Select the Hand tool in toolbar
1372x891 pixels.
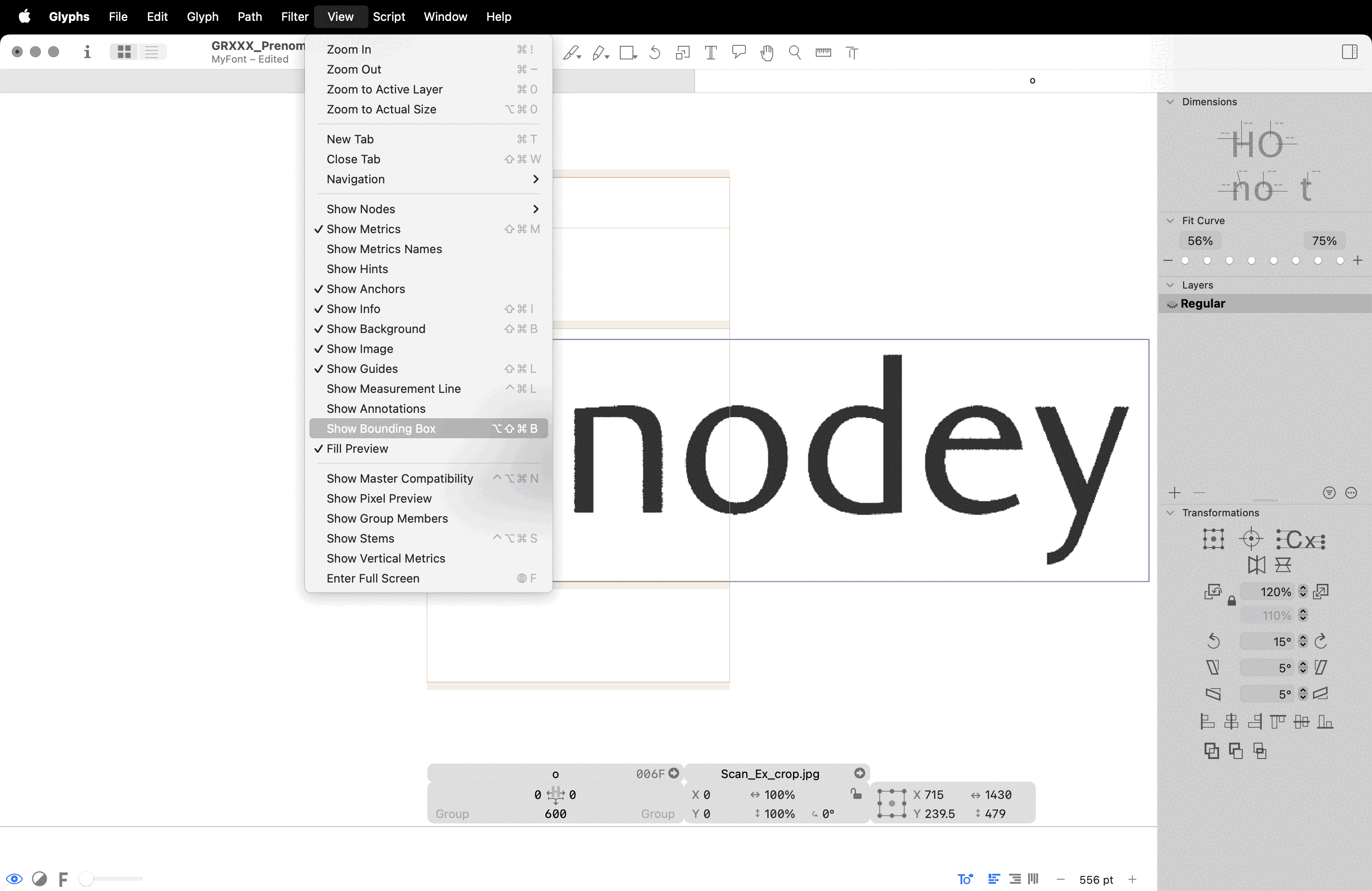pos(767,53)
